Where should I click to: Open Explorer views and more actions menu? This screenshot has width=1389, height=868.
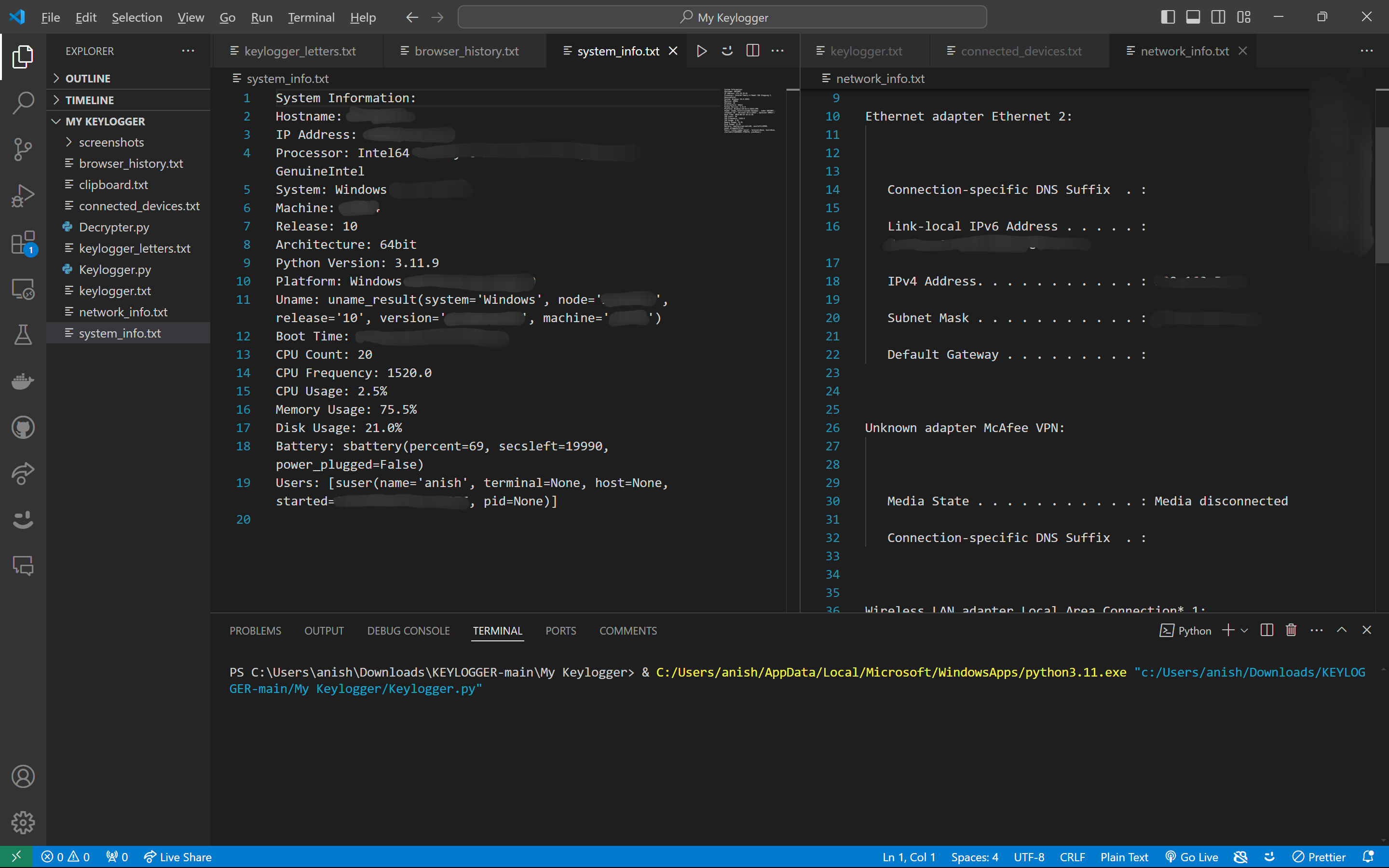coord(188,51)
